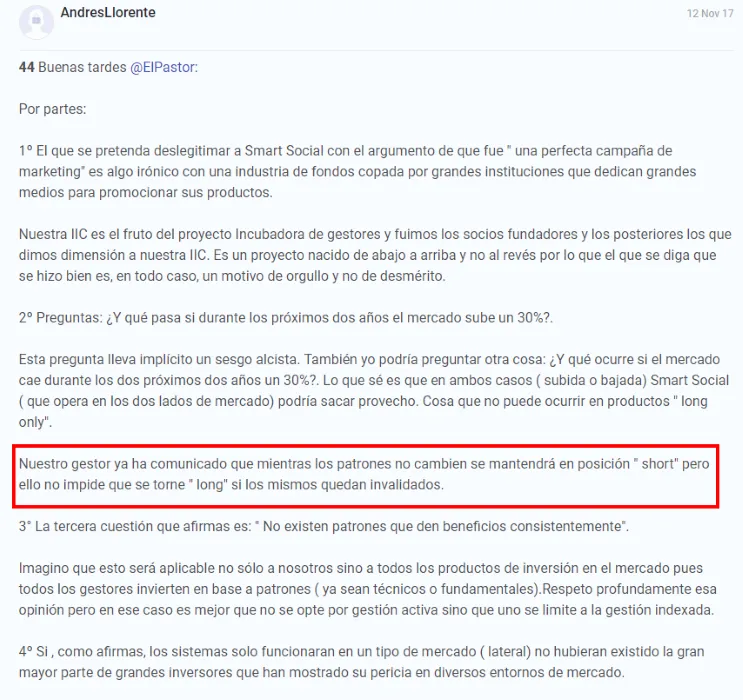Click the paragraph starting 'Nuestra IIC es el fruto'

375,255
